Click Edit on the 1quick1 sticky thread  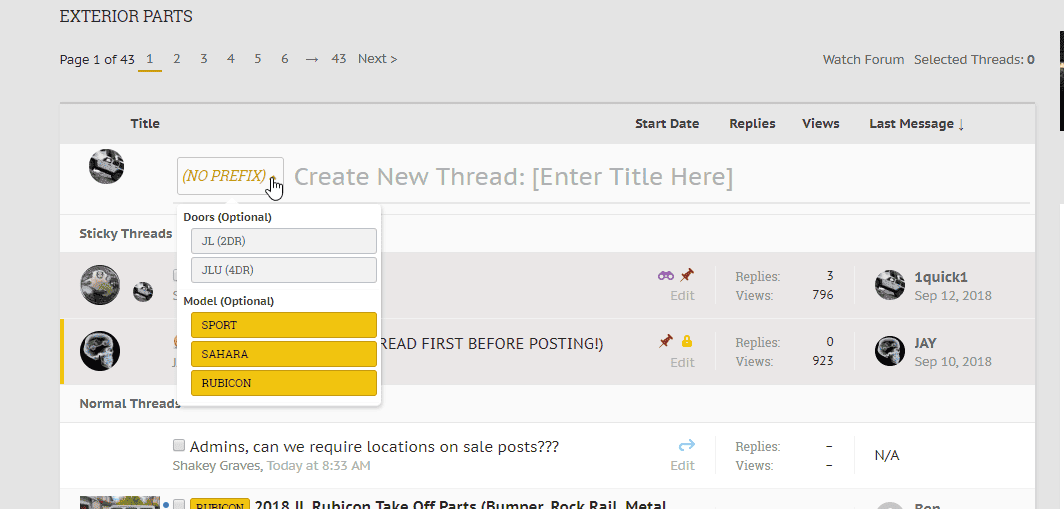click(682, 296)
